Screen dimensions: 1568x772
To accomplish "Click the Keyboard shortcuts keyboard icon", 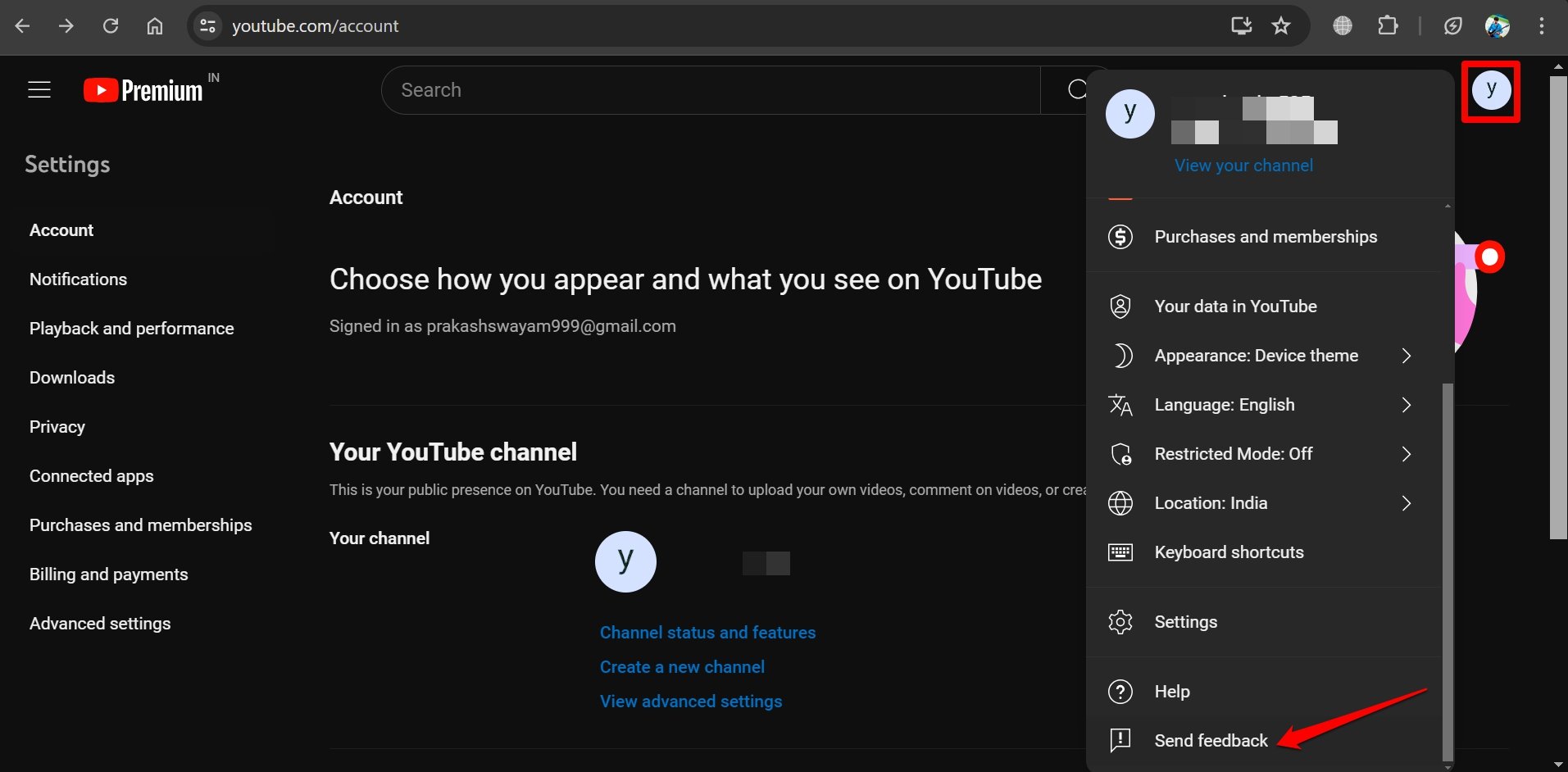I will pos(1120,552).
